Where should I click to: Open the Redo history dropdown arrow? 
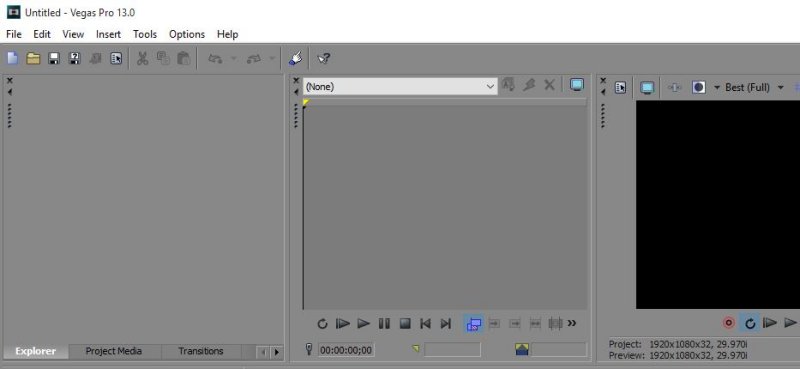pos(272,59)
